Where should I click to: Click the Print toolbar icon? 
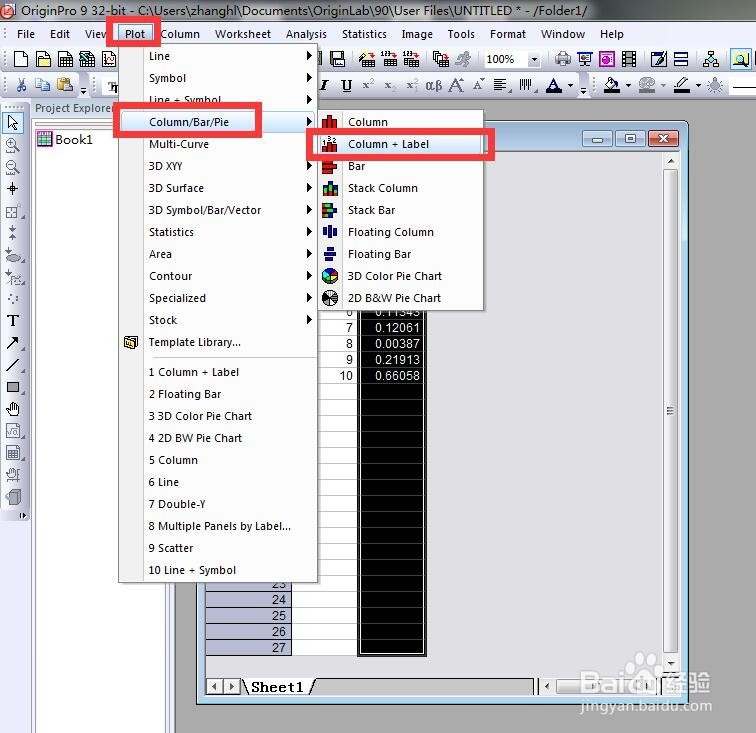point(563,59)
